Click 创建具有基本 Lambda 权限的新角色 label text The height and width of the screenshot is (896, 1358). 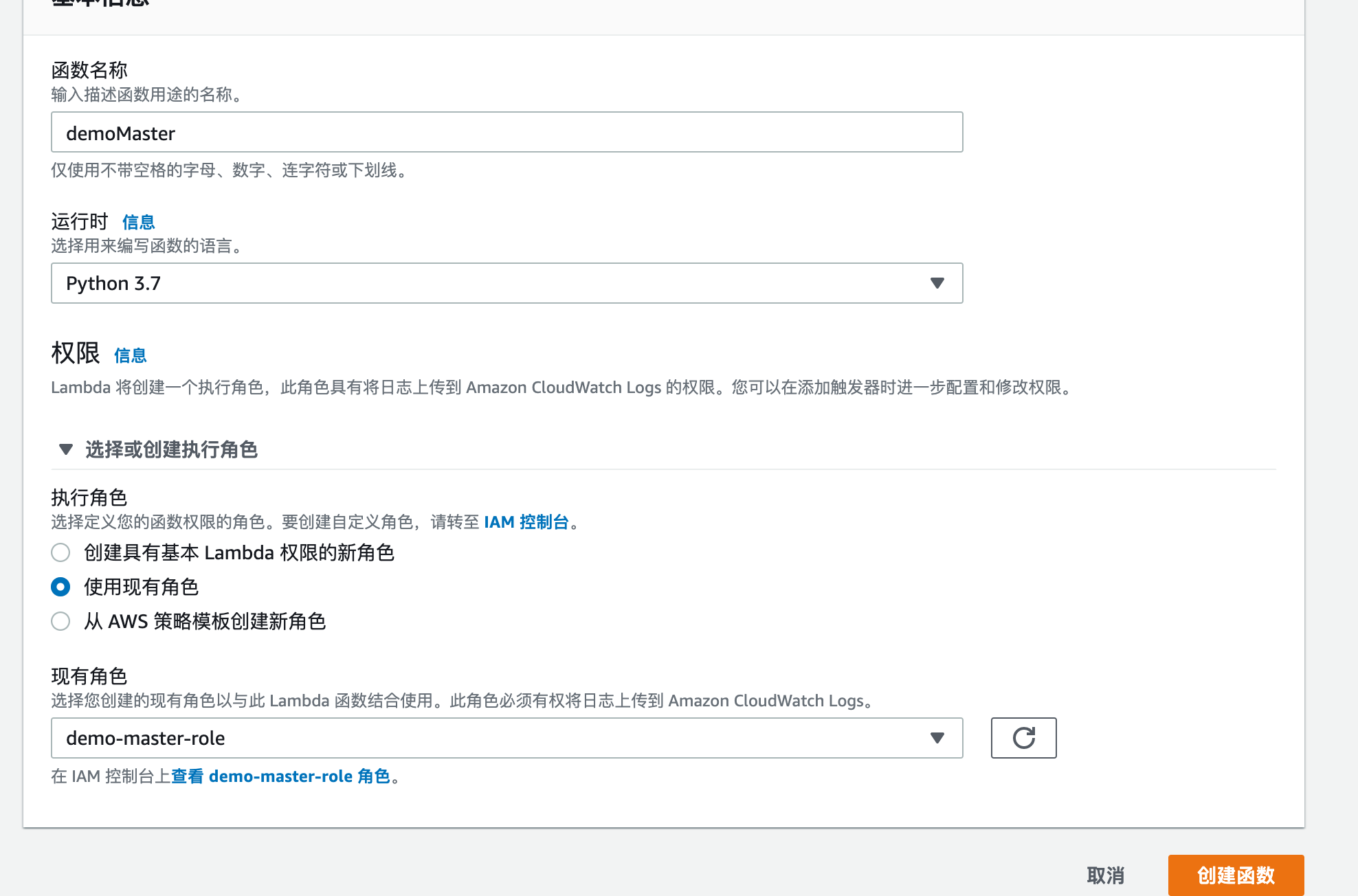click(238, 552)
